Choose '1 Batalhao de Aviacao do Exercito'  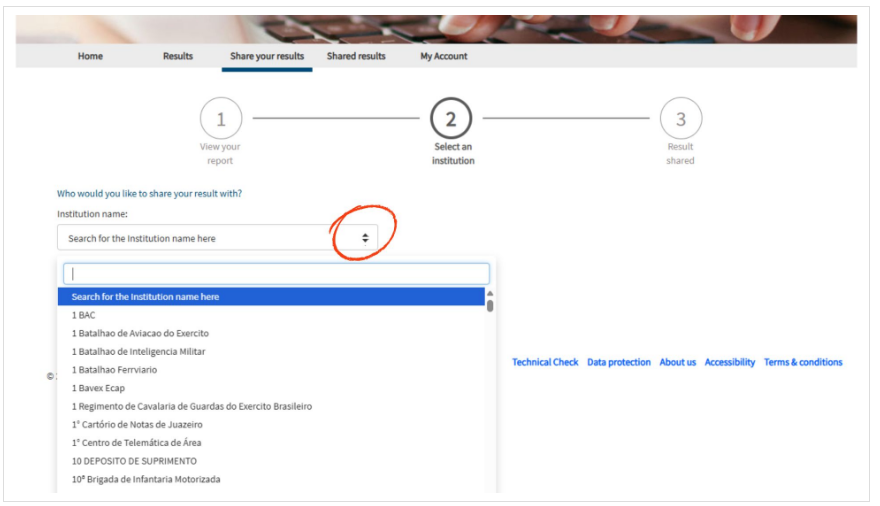point(140,333)
